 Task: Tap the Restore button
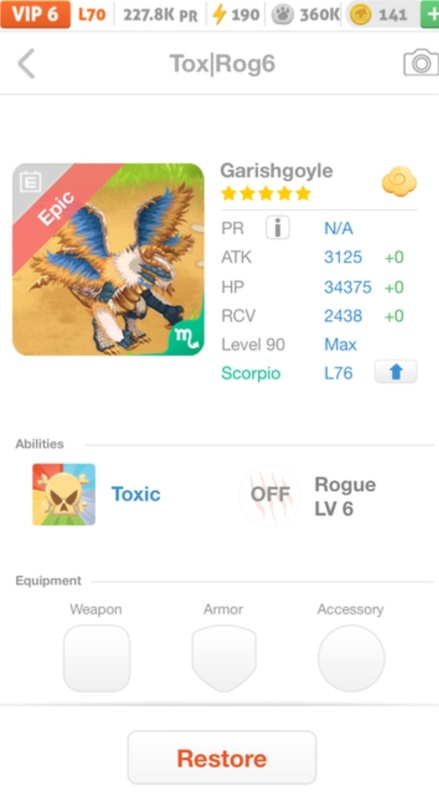click(x=222, y=758)
